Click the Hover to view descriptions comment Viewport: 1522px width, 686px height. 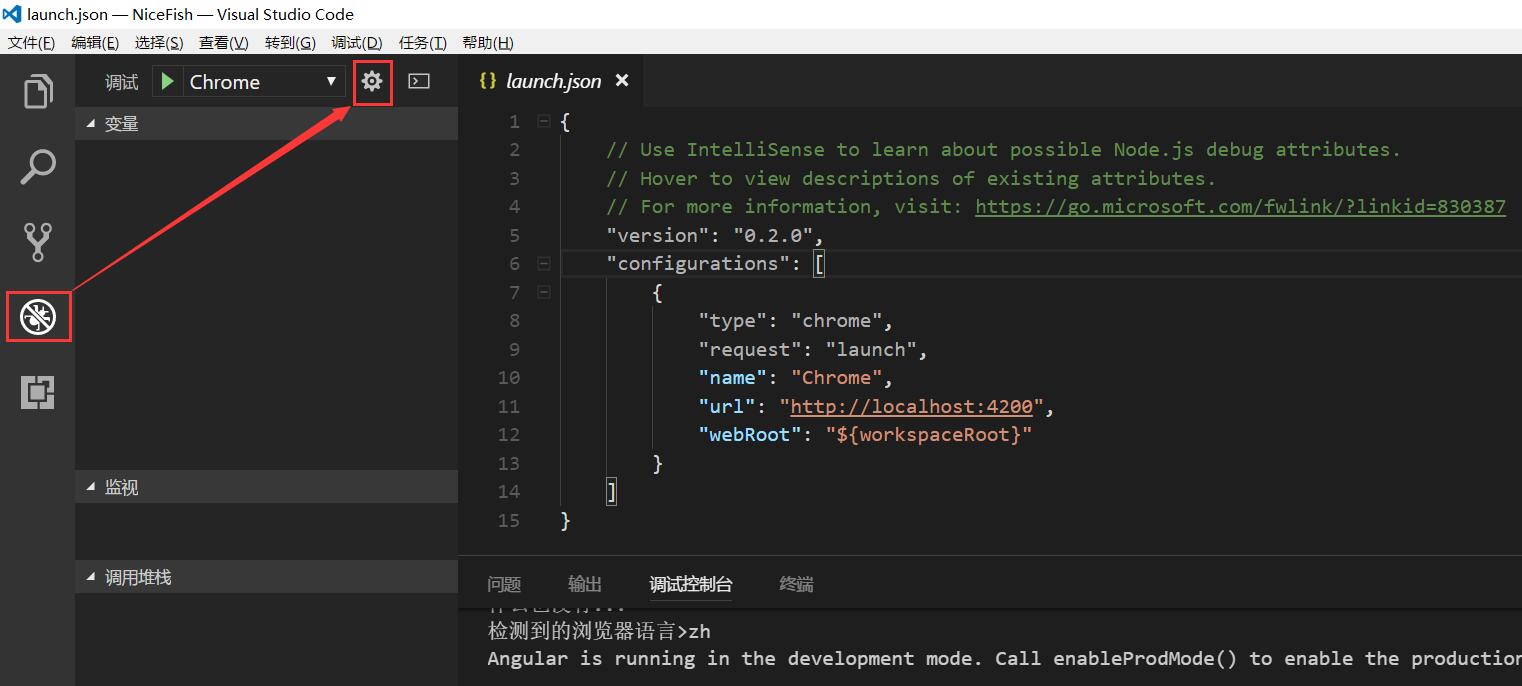911,179
